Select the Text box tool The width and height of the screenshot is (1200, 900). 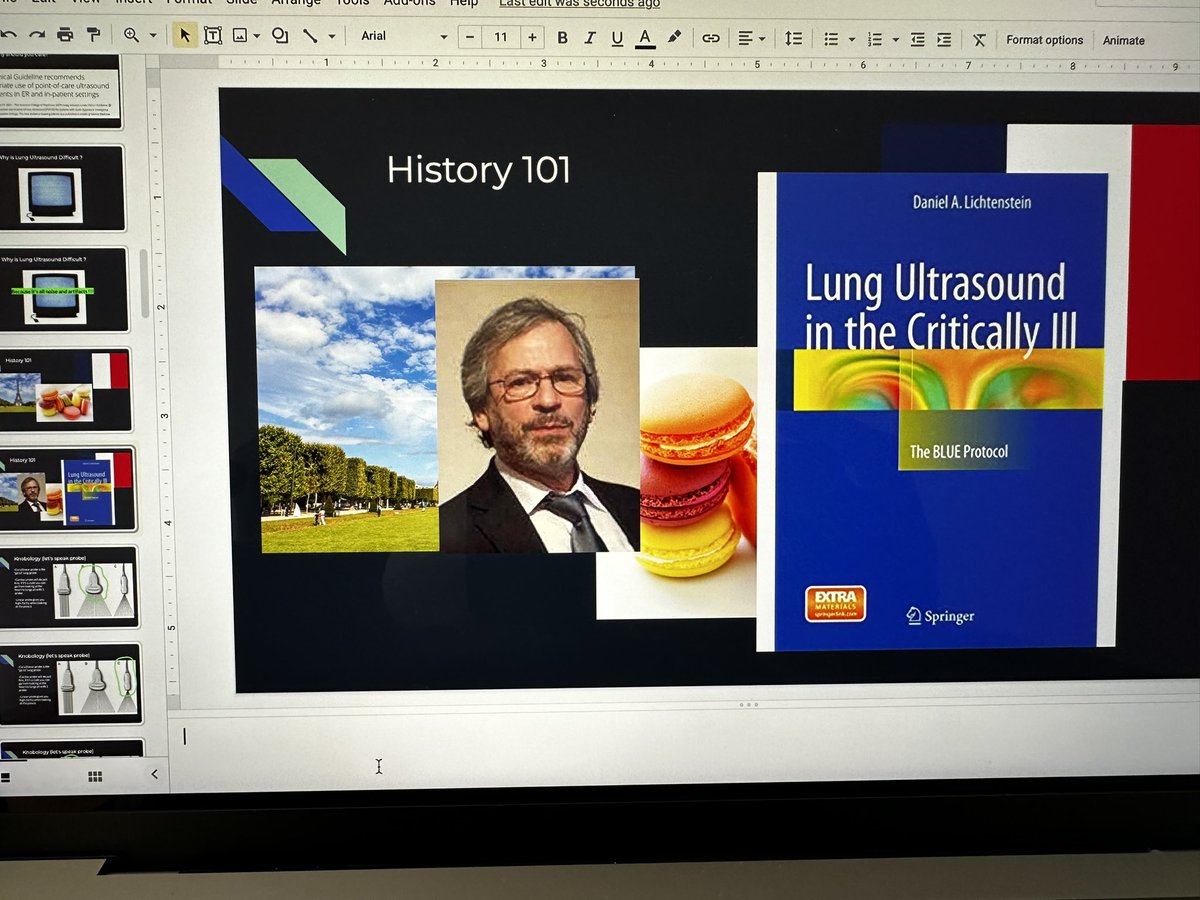tap(213, 36)
